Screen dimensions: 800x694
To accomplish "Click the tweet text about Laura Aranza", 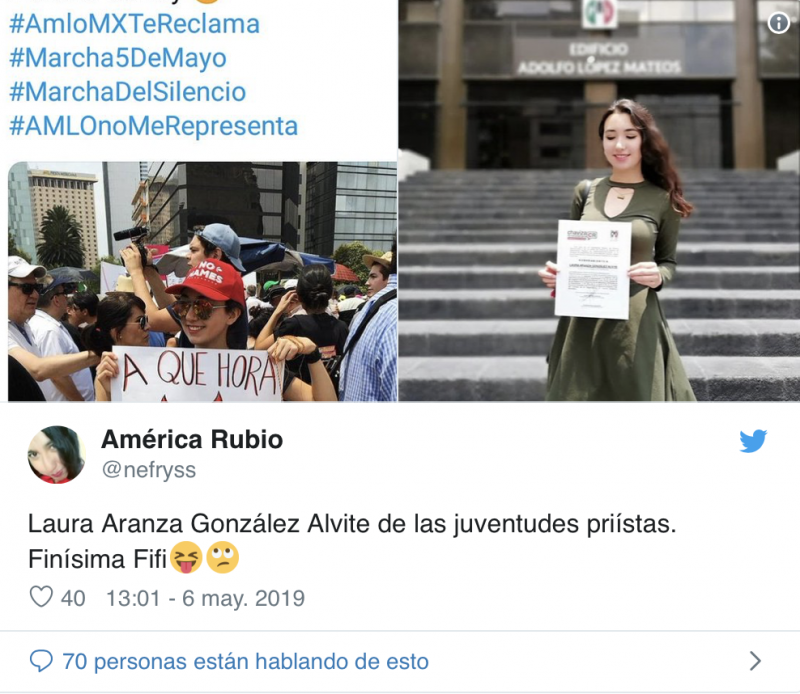I will tap(352, 541).
